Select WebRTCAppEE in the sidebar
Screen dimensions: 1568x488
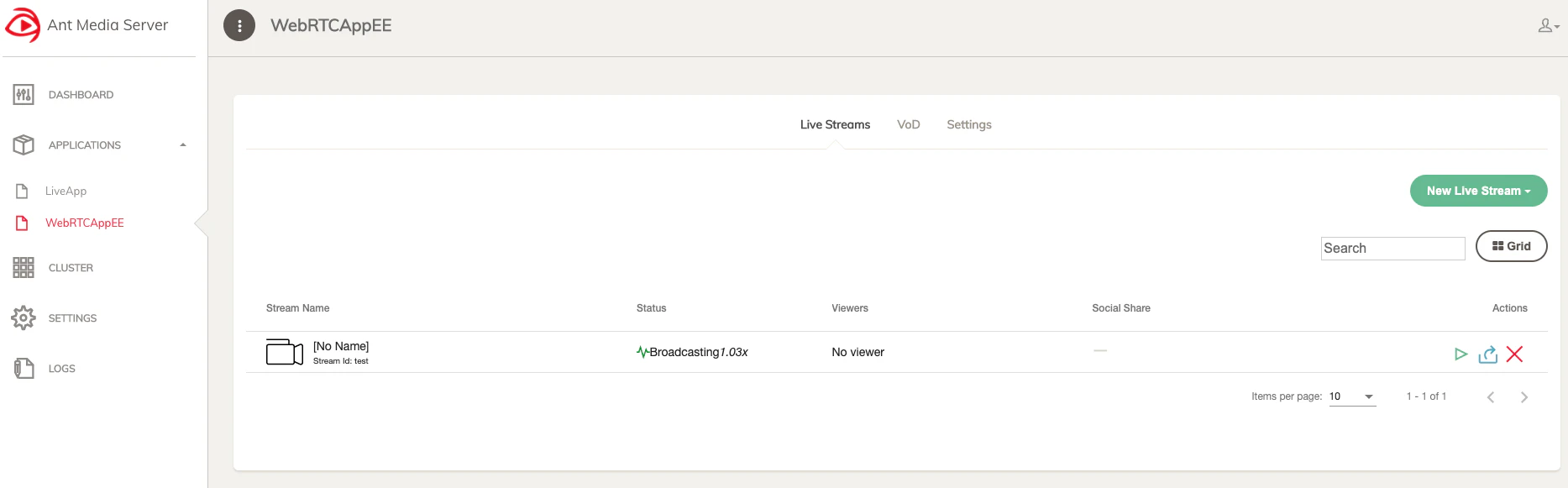coord(85,223)
